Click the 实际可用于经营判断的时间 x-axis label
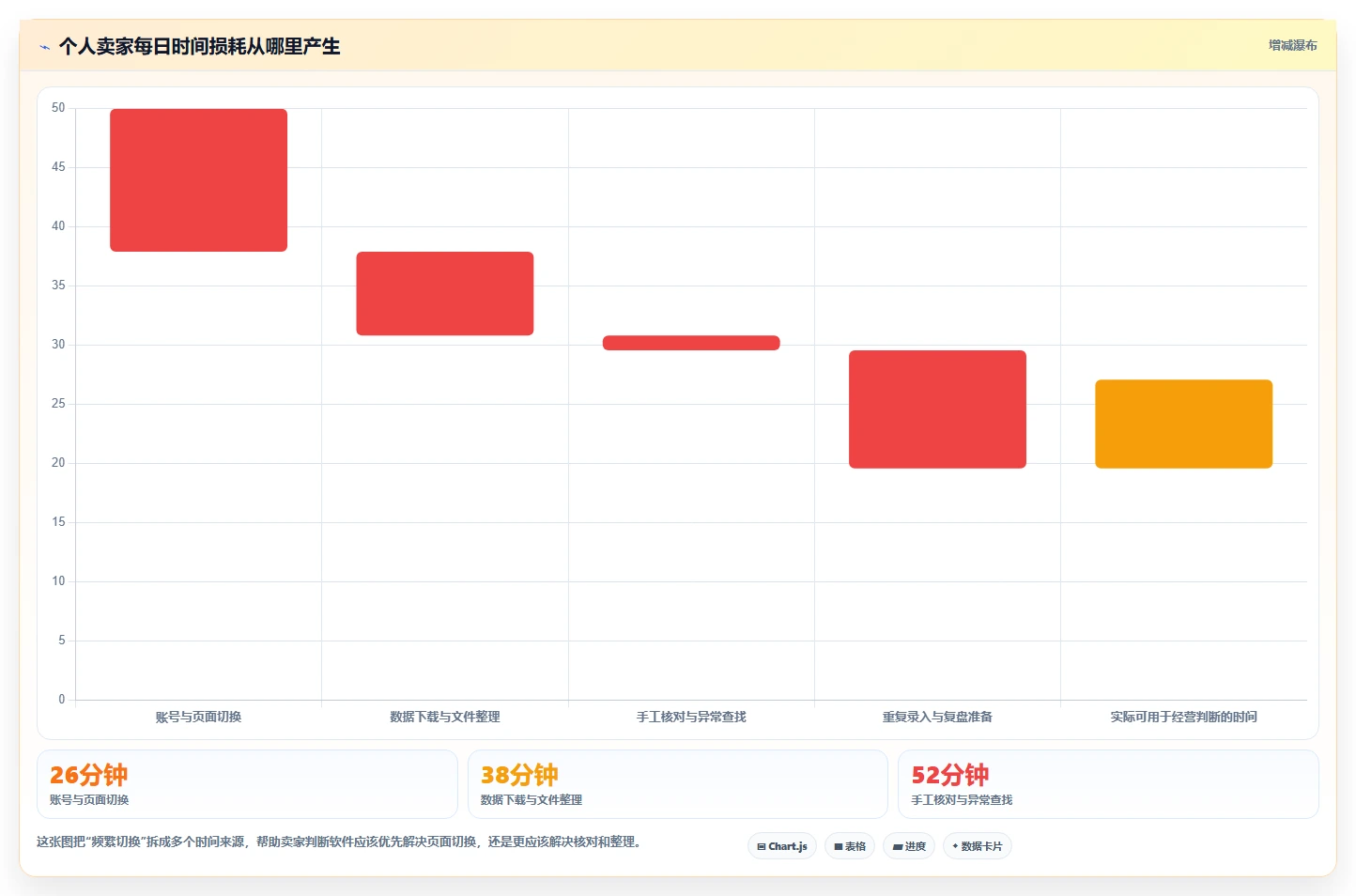Image resolution: width=1356 pixels, height=896 pixels. click(x=1183, y=717)
